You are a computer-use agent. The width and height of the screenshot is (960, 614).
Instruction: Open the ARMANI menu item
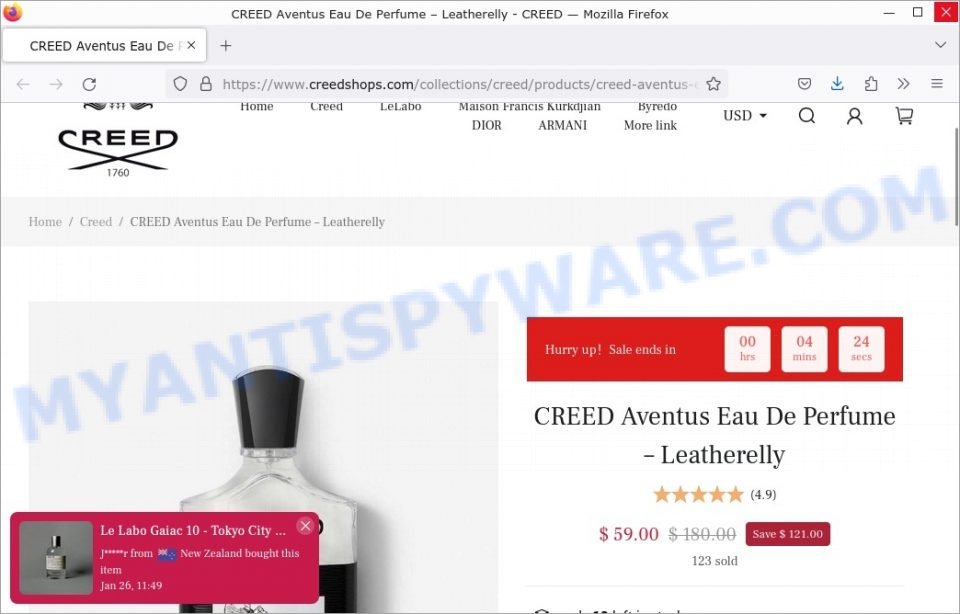coord(562,125)
